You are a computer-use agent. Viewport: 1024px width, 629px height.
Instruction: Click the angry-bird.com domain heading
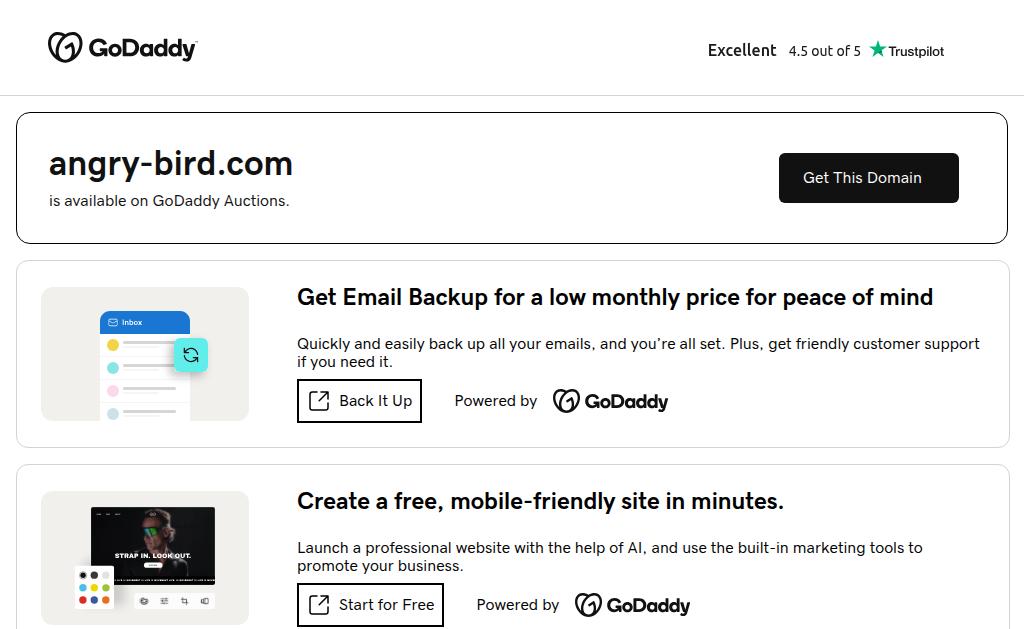[x=171, y=164]
